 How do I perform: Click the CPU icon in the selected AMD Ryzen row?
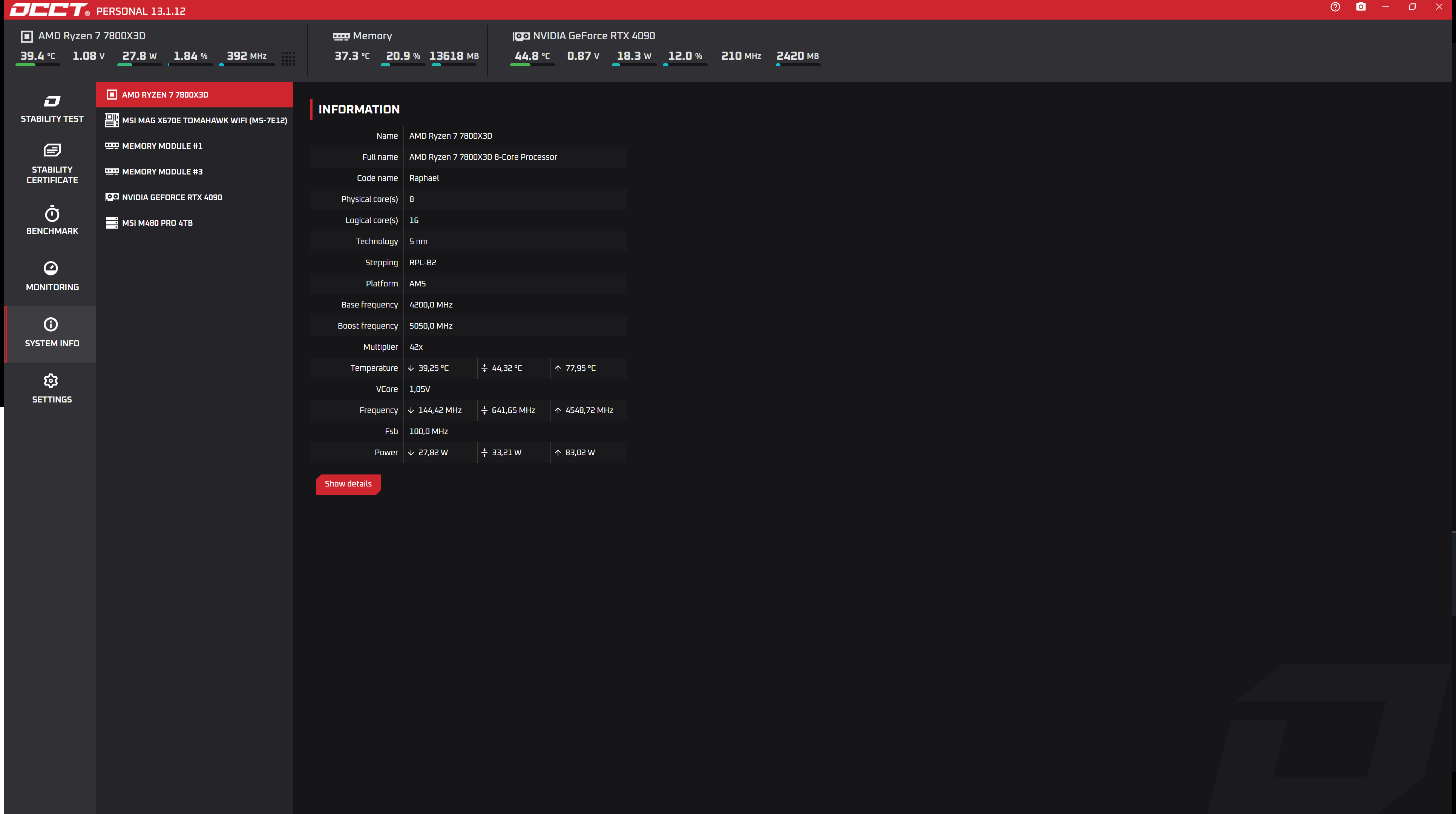pyautogui.click(x=112, y=95)
